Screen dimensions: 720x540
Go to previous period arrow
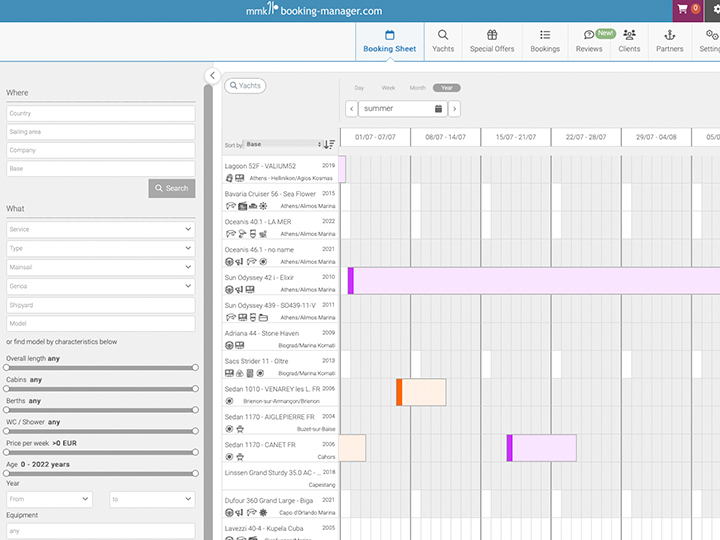pos(351,109)
